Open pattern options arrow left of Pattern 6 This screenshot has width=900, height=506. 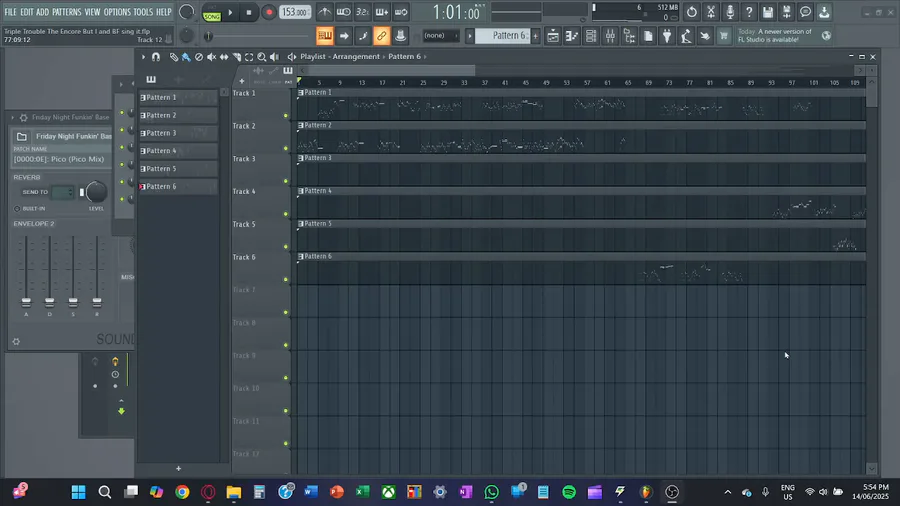(470, 36)
